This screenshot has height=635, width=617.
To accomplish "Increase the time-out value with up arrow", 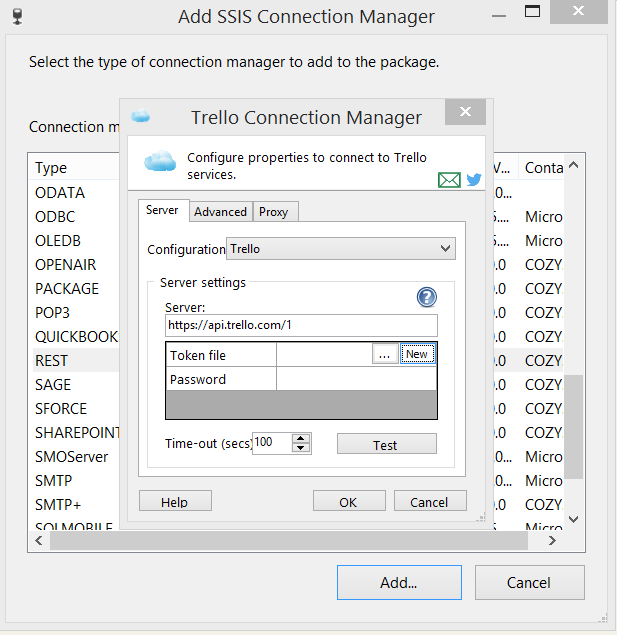I will [x=300, y=439].
